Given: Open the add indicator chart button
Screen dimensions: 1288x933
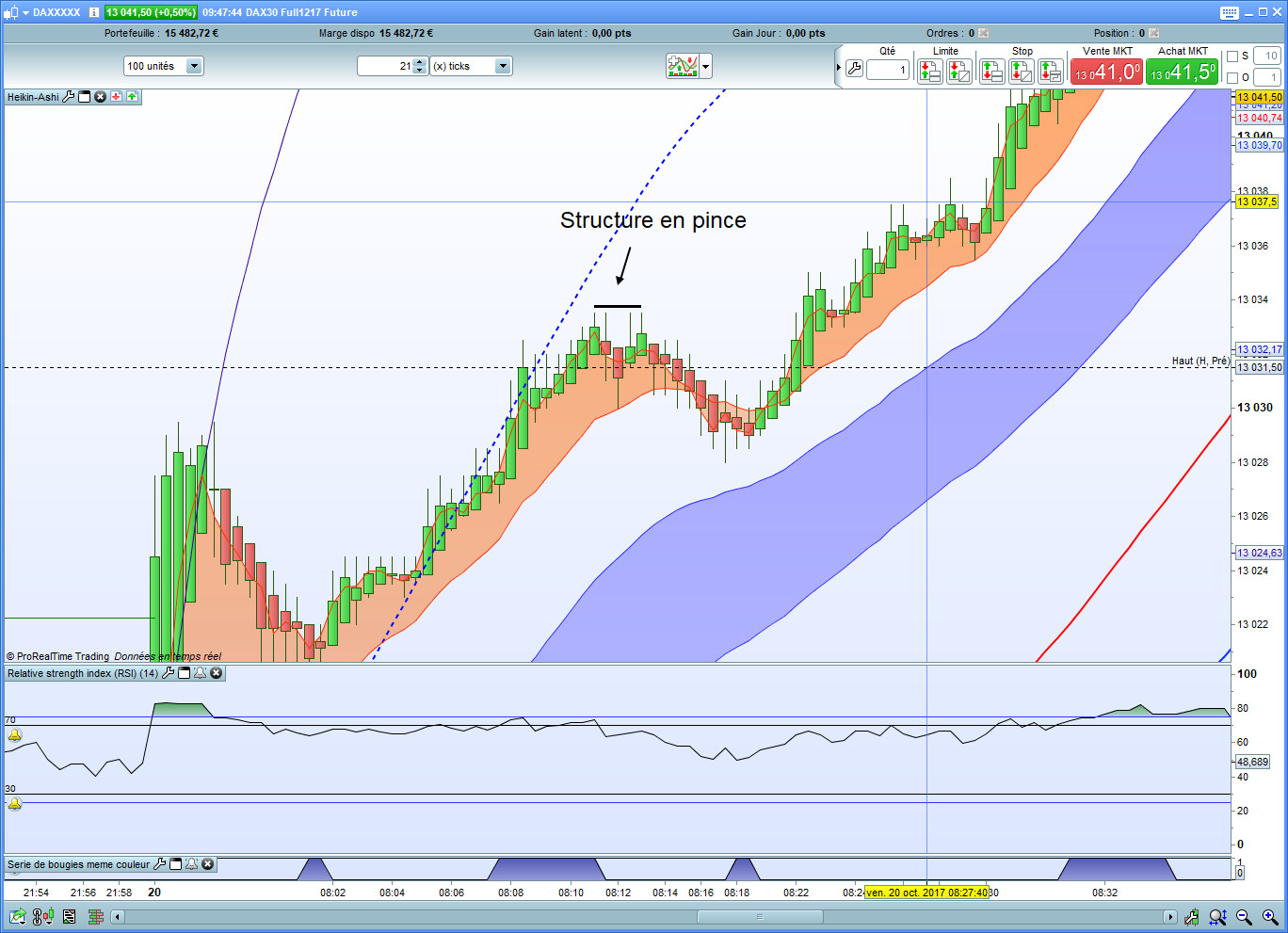Looking at the screenshot, I should coord(682,66).
